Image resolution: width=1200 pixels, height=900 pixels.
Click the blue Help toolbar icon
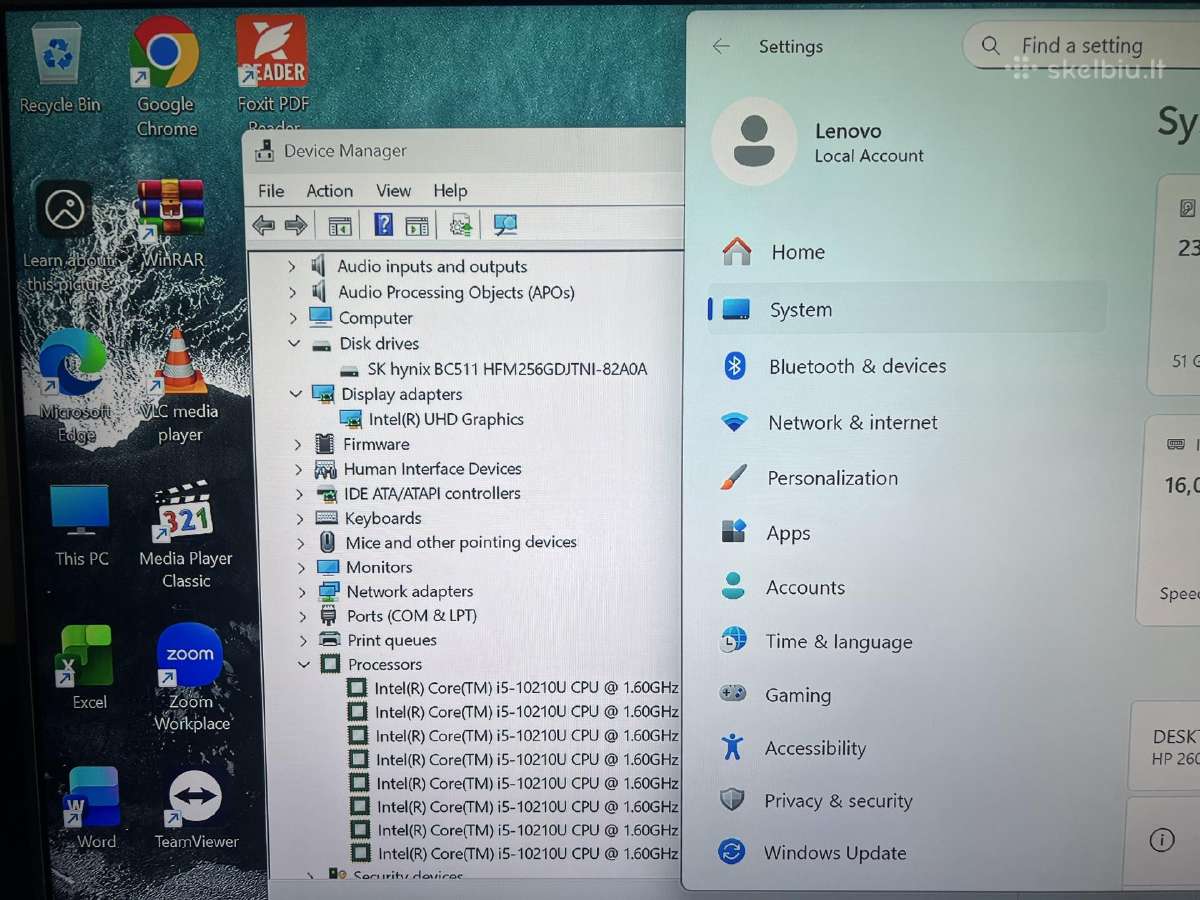point(383,225)
